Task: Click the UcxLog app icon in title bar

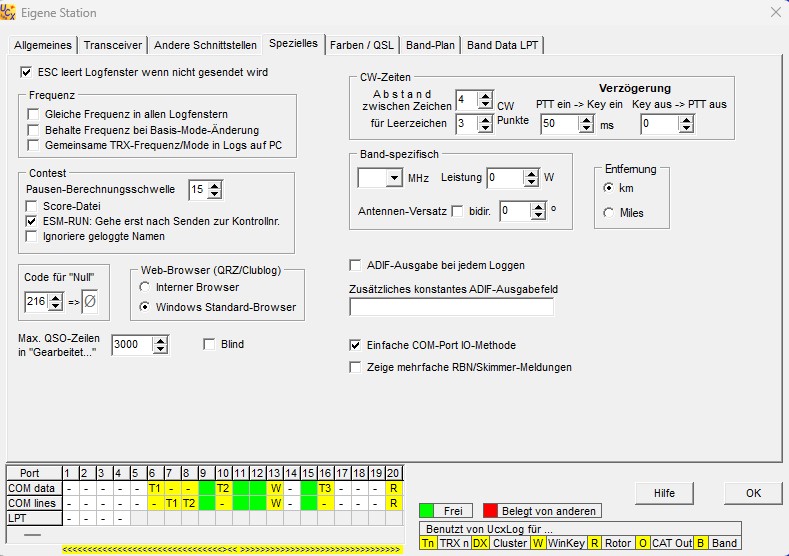Action: click(x=9, y=13)
